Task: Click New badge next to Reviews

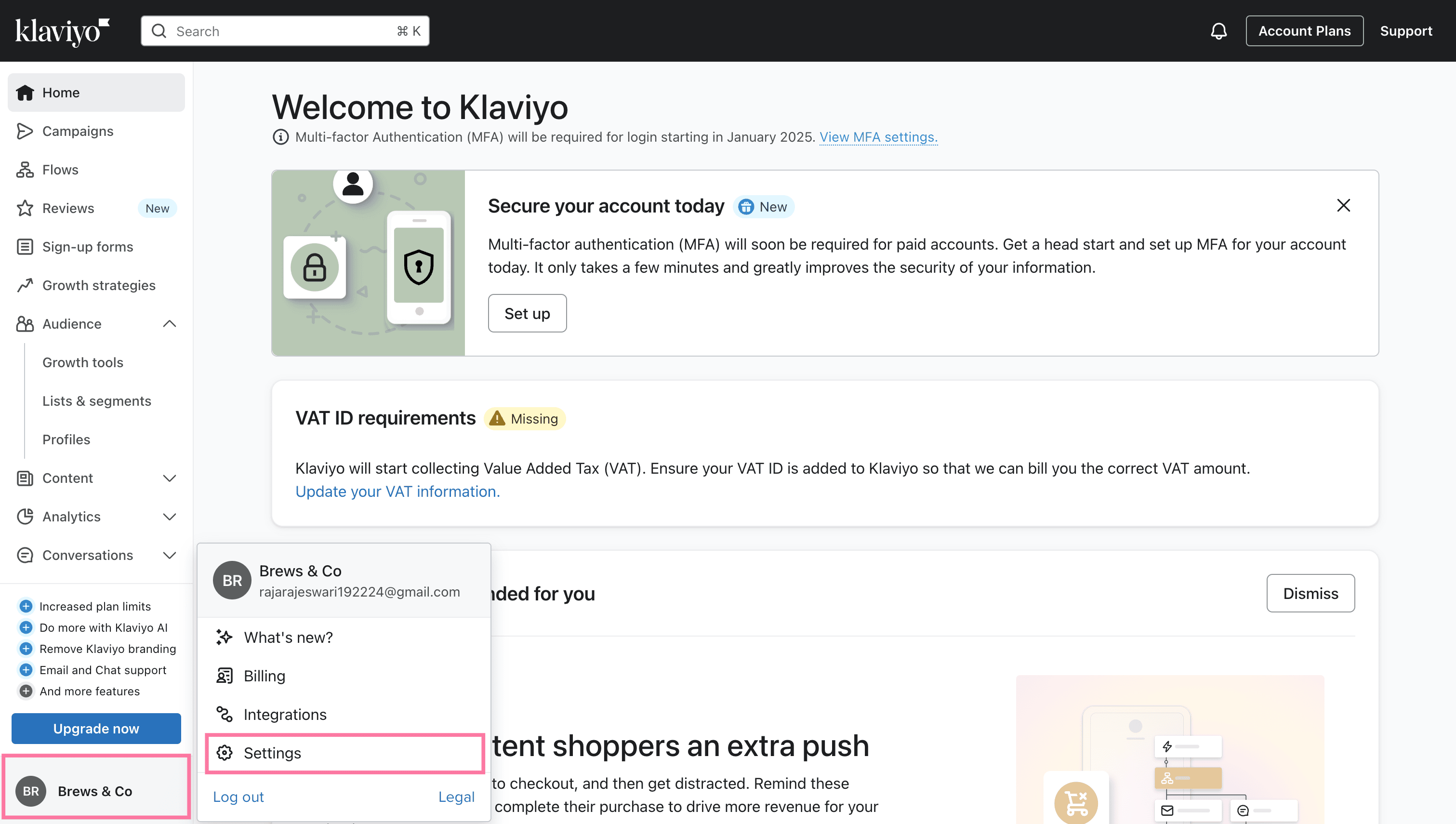Action: click(157, 208)
